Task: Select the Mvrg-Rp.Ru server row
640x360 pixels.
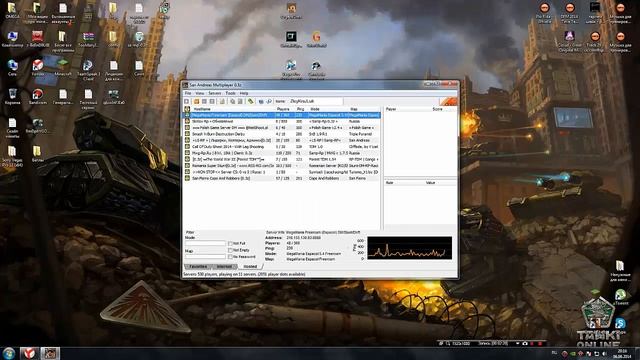Action: click(282, 153)
